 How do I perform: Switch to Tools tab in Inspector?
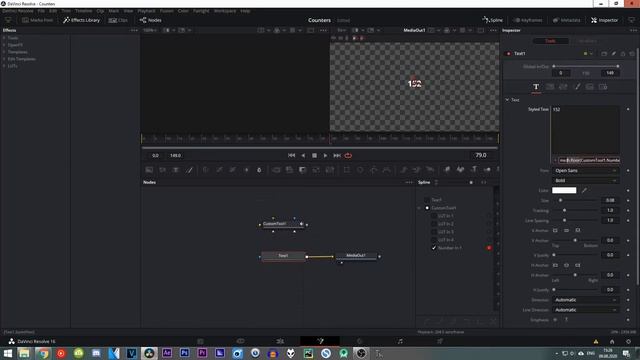click(x=551, y=41)
